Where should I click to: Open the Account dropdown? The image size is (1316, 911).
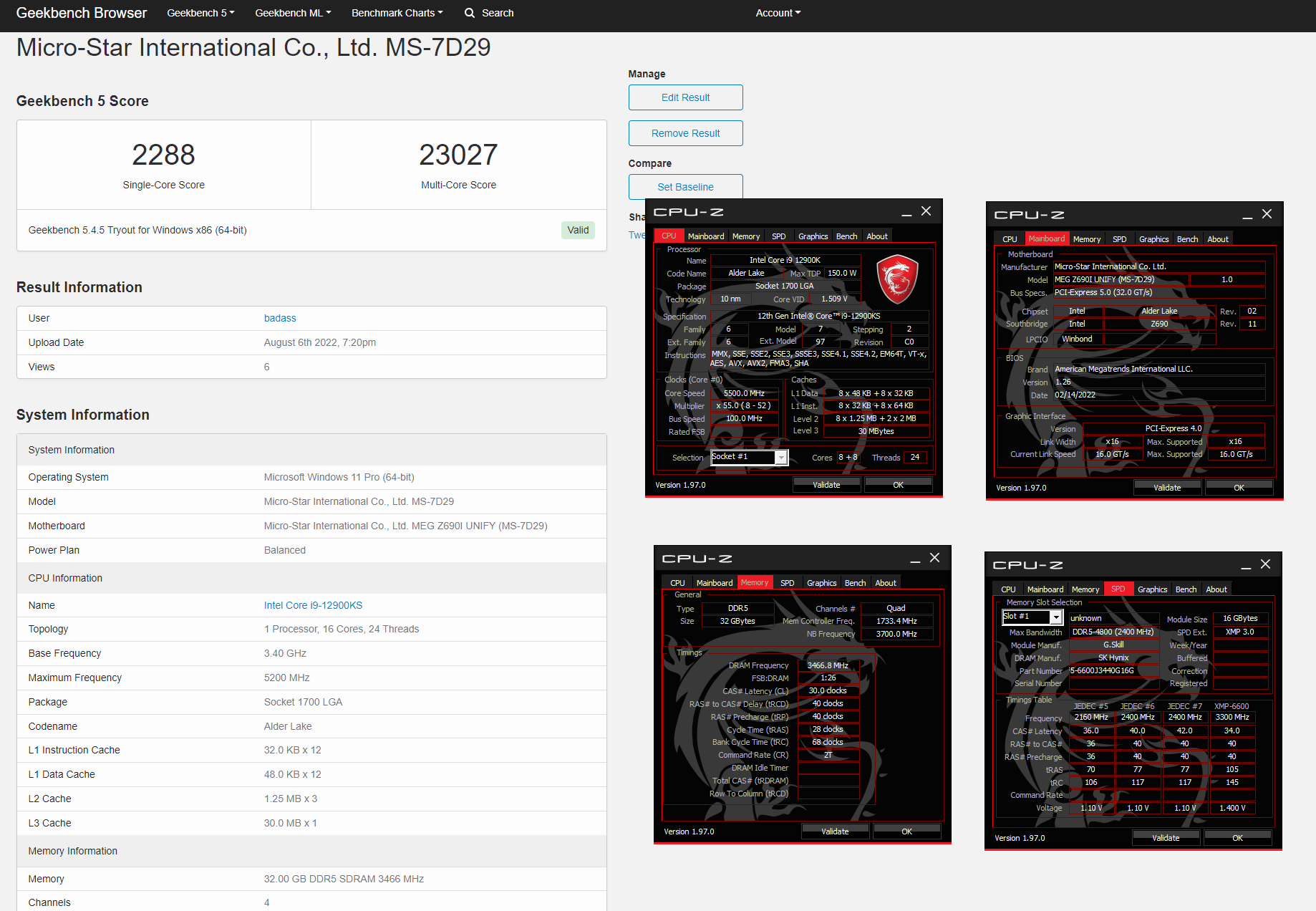point(778,13)
